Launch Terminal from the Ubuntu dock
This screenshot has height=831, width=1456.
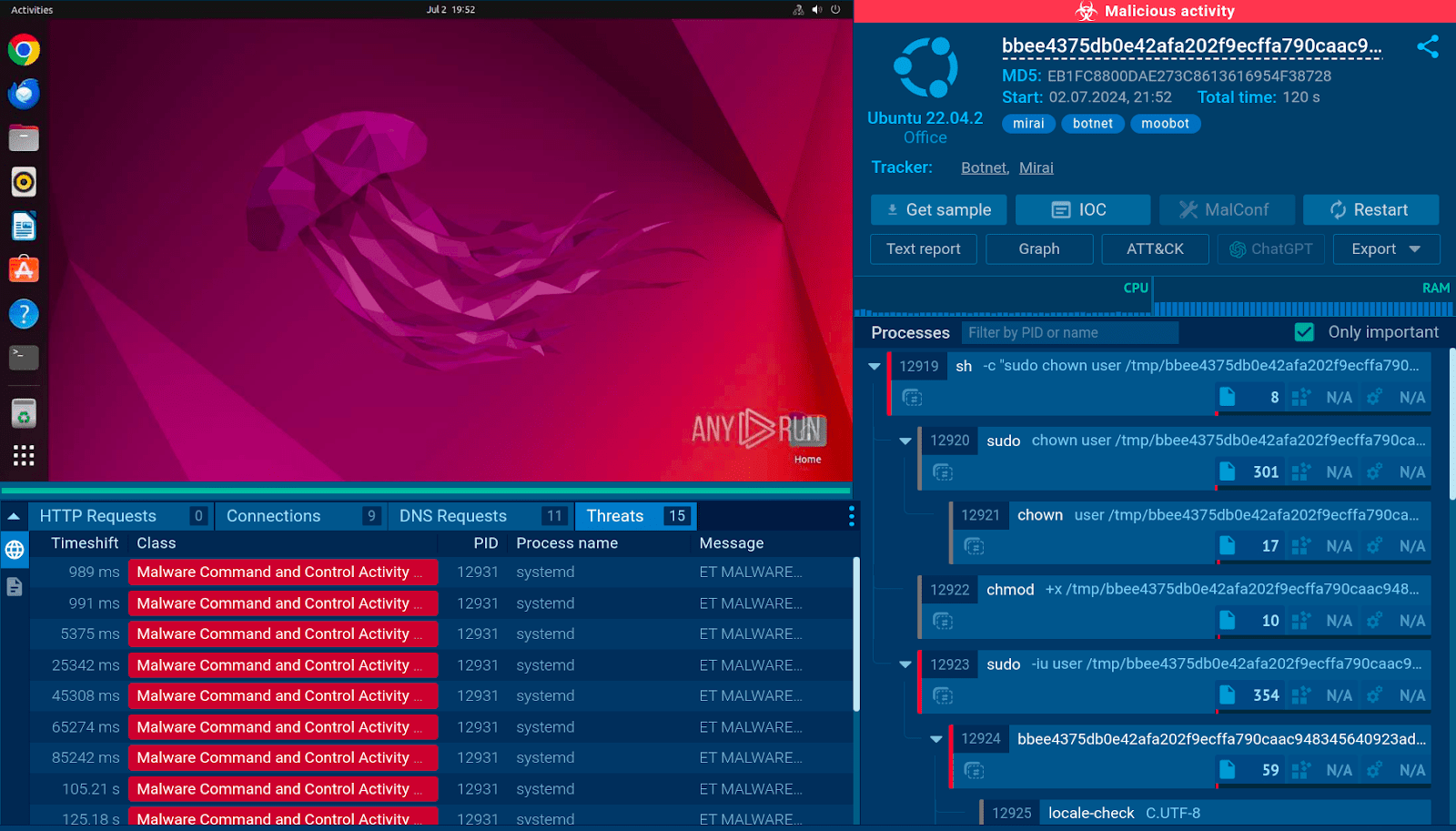click(x=24, y=358)
